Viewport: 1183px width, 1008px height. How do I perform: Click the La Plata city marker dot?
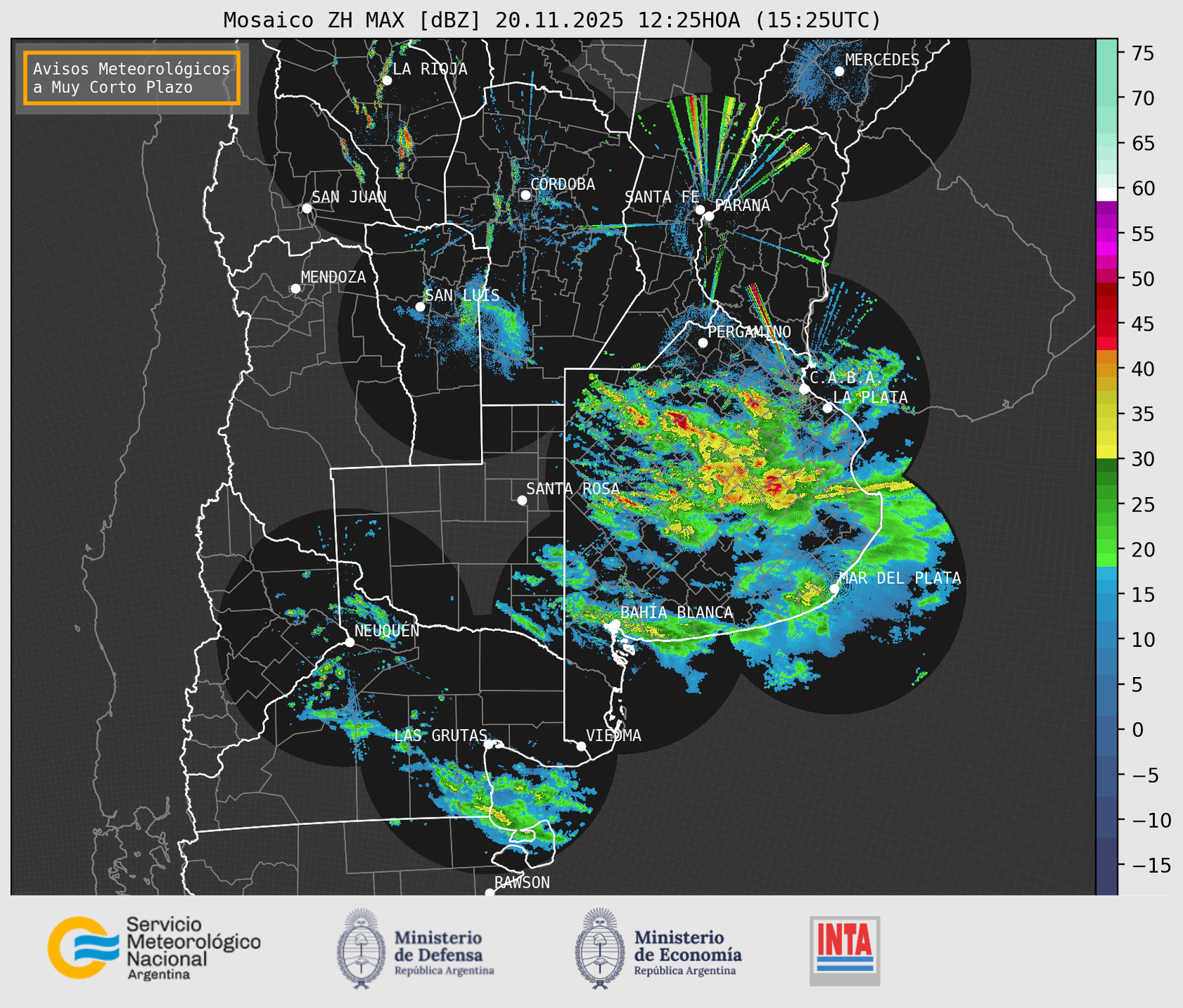(827, 408)
